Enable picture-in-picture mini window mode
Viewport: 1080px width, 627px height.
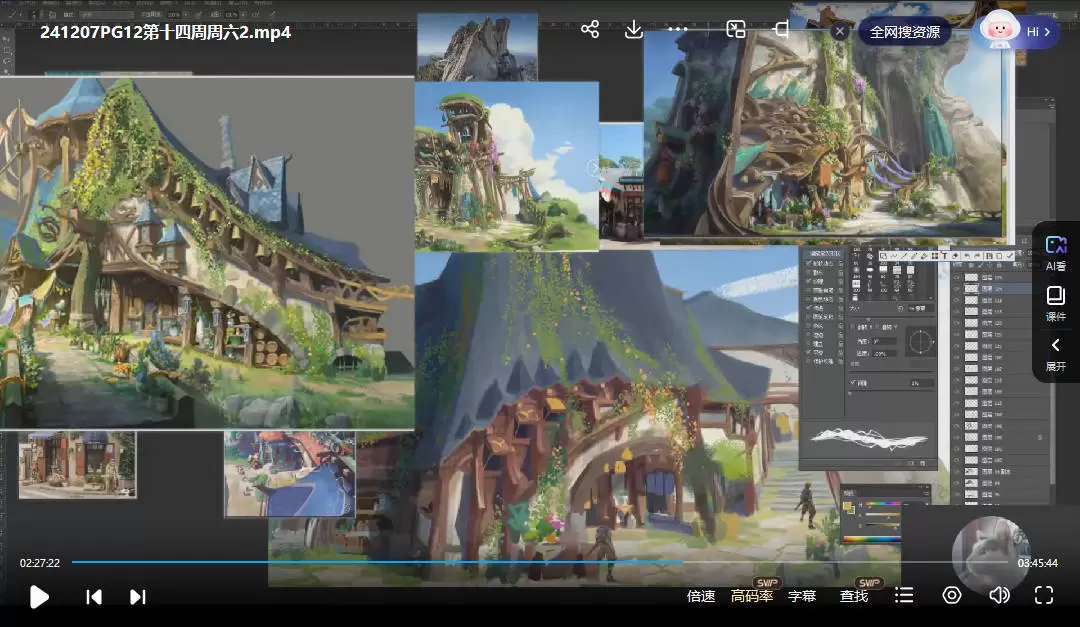[x=736, y=30]
